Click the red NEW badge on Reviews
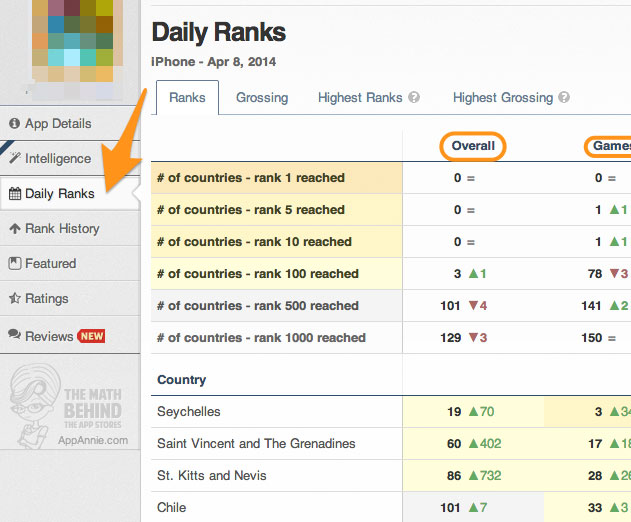631x522 pixels. coord(91,336)
